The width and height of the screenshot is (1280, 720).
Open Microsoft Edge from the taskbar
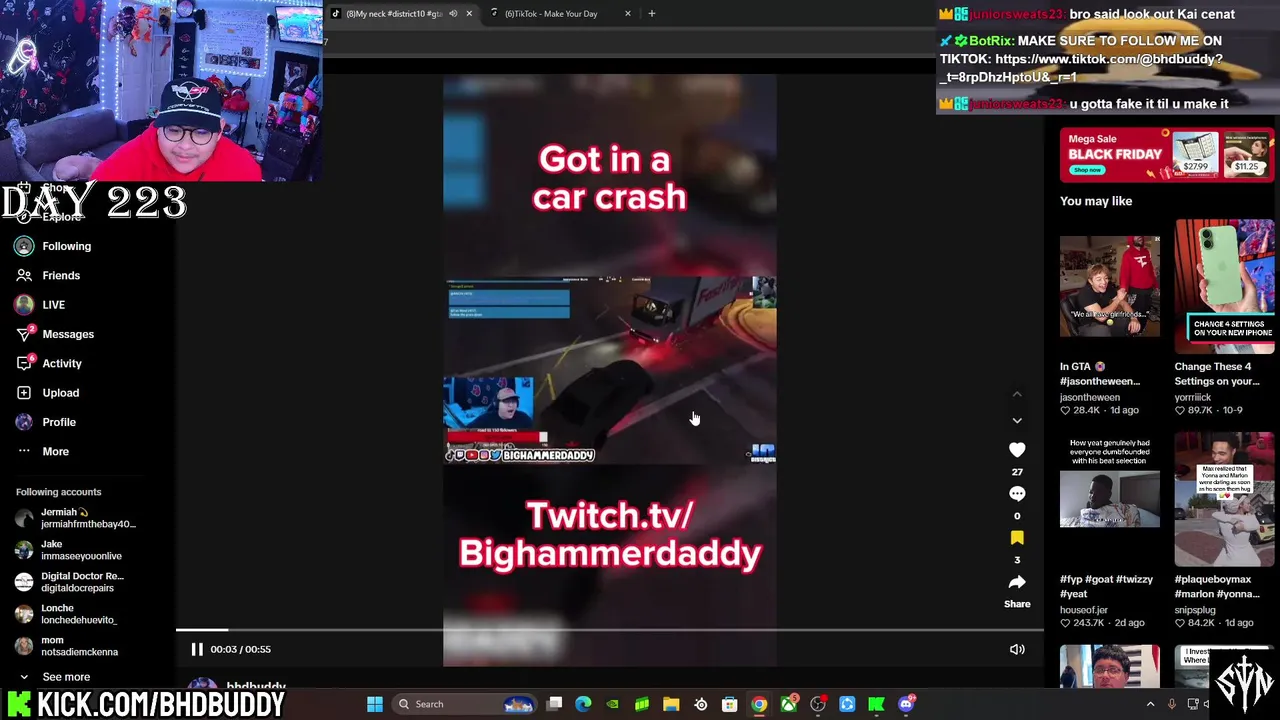584,704
